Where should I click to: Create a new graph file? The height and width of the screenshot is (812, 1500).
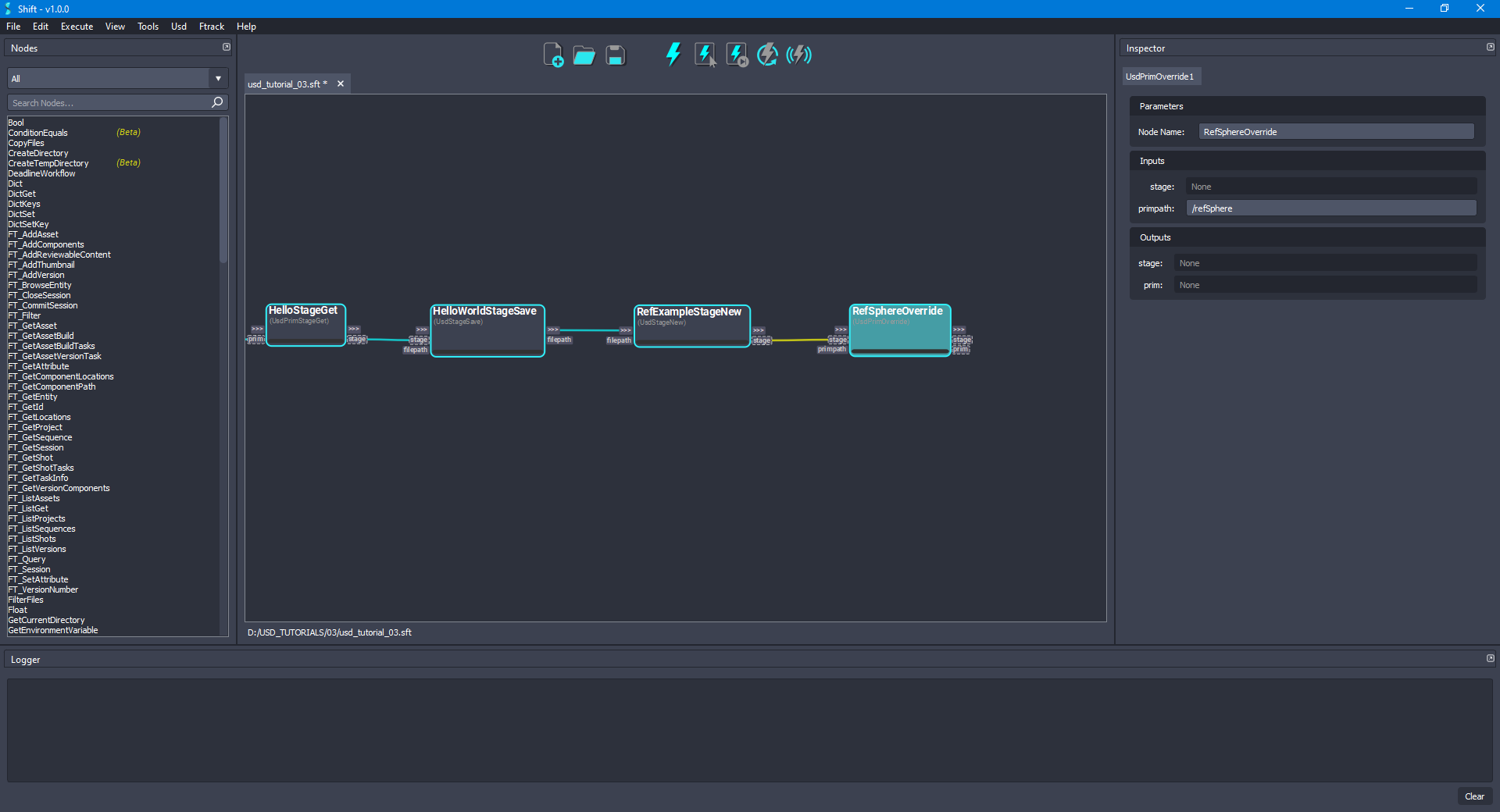tap(553, 55)
